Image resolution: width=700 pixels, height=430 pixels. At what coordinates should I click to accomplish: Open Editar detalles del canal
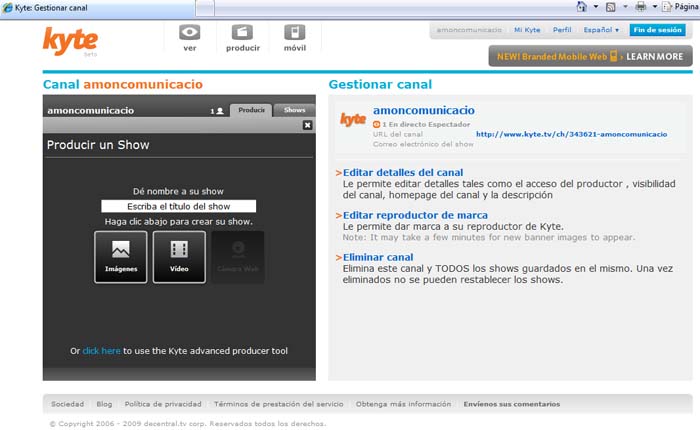(403, 172)
